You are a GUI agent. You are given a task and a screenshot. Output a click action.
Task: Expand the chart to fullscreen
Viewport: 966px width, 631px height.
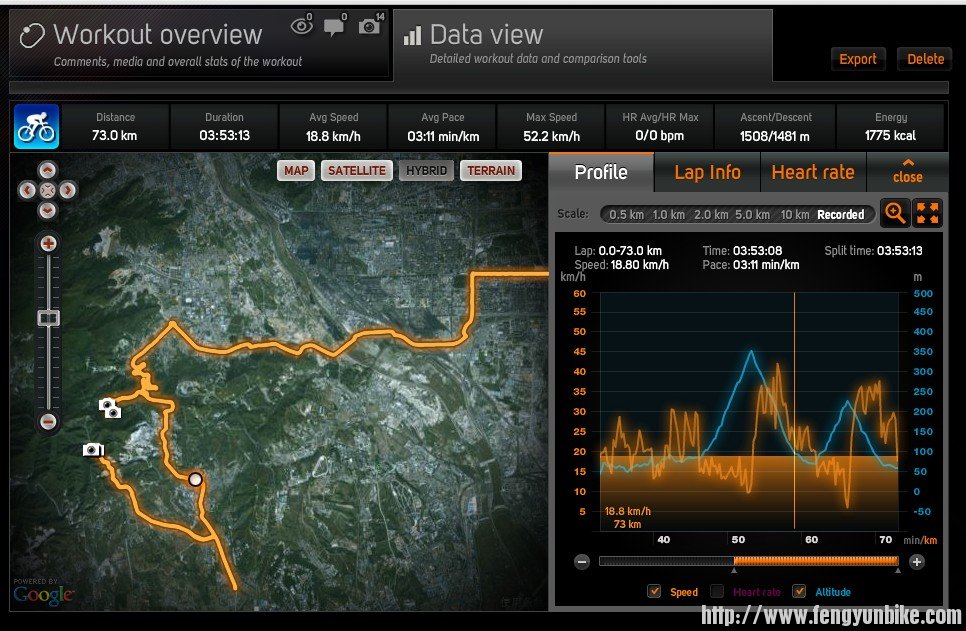click(927, 213)
